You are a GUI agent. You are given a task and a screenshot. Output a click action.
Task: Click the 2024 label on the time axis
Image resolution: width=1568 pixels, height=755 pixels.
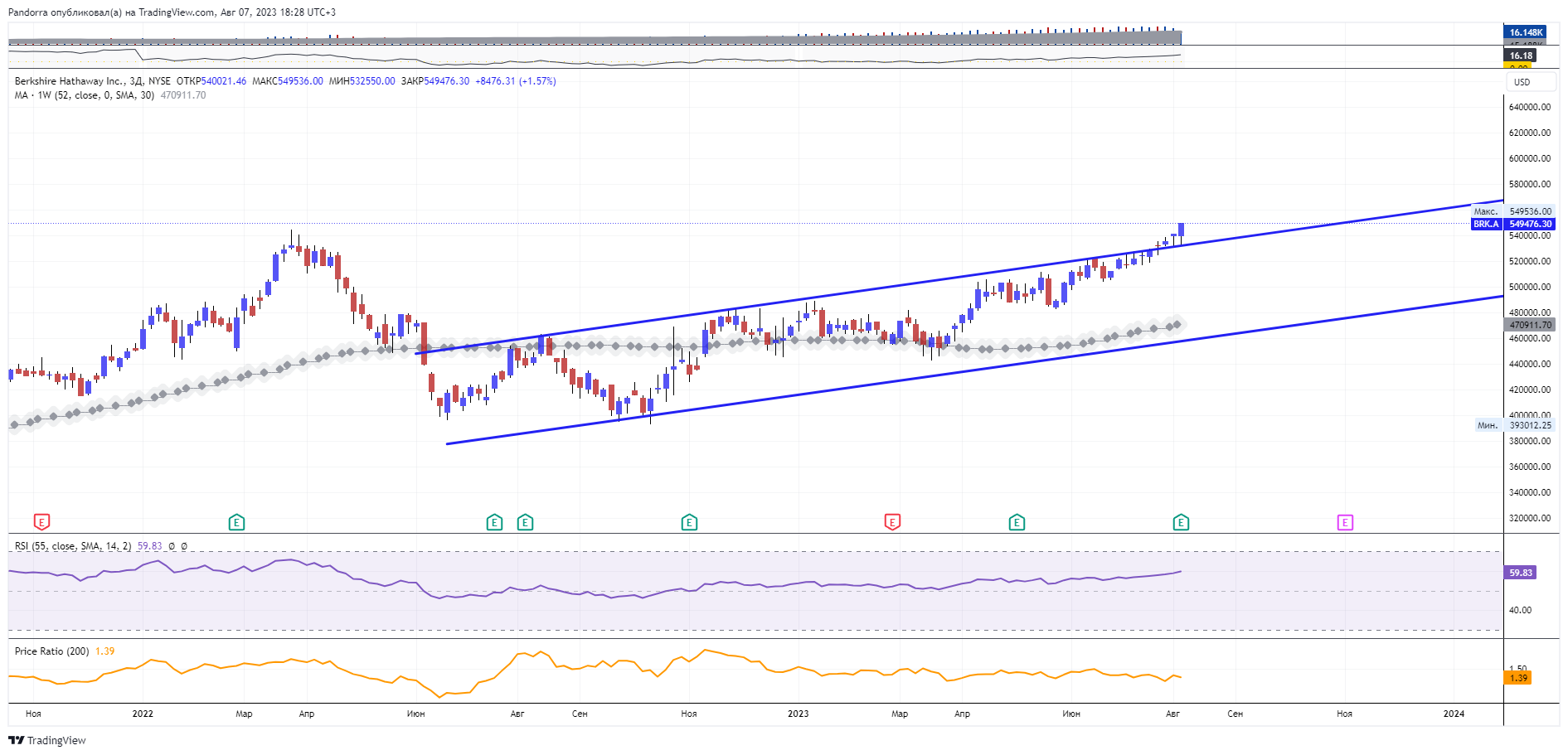click(x=1454, y=714)
